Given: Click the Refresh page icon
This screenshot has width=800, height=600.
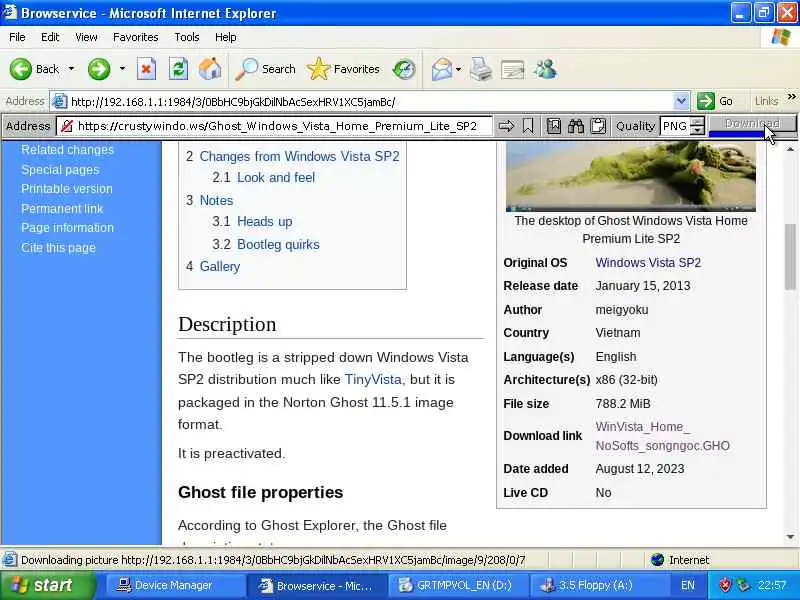Looking at the screenshot, I should click(x=178, y=69).
